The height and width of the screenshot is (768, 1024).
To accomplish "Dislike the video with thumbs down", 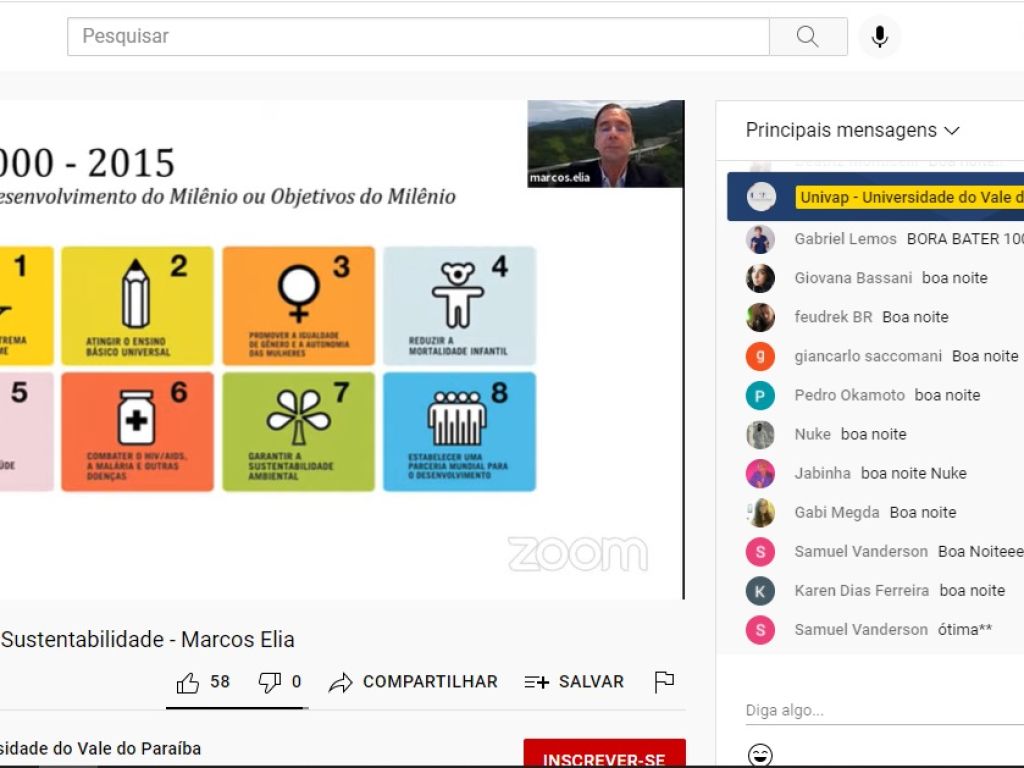I will 269,682.
